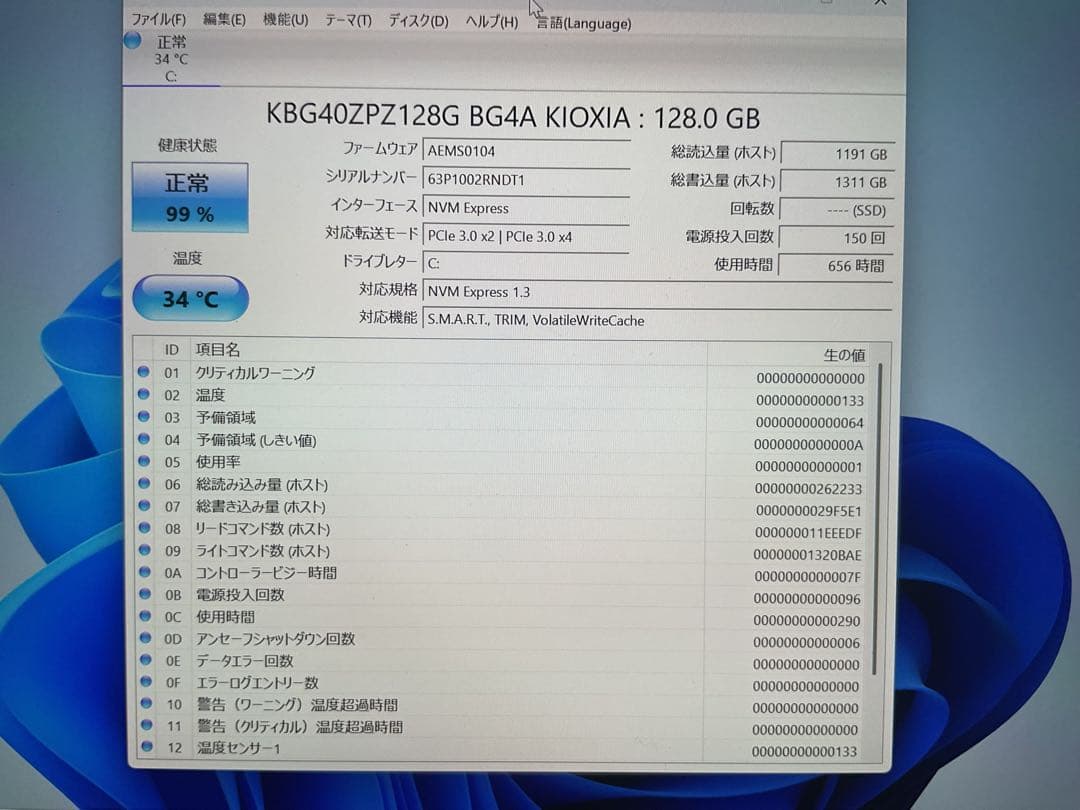Screen dimensions: 1080x810
Task: Click status icon of row 02 温度
Action: tap(143, 394)
